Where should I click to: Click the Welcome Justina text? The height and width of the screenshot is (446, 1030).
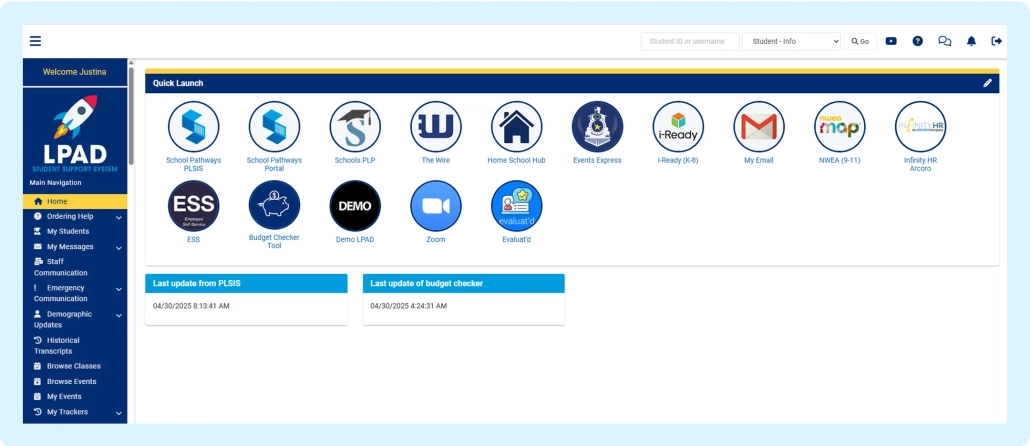tap(75, 72)
